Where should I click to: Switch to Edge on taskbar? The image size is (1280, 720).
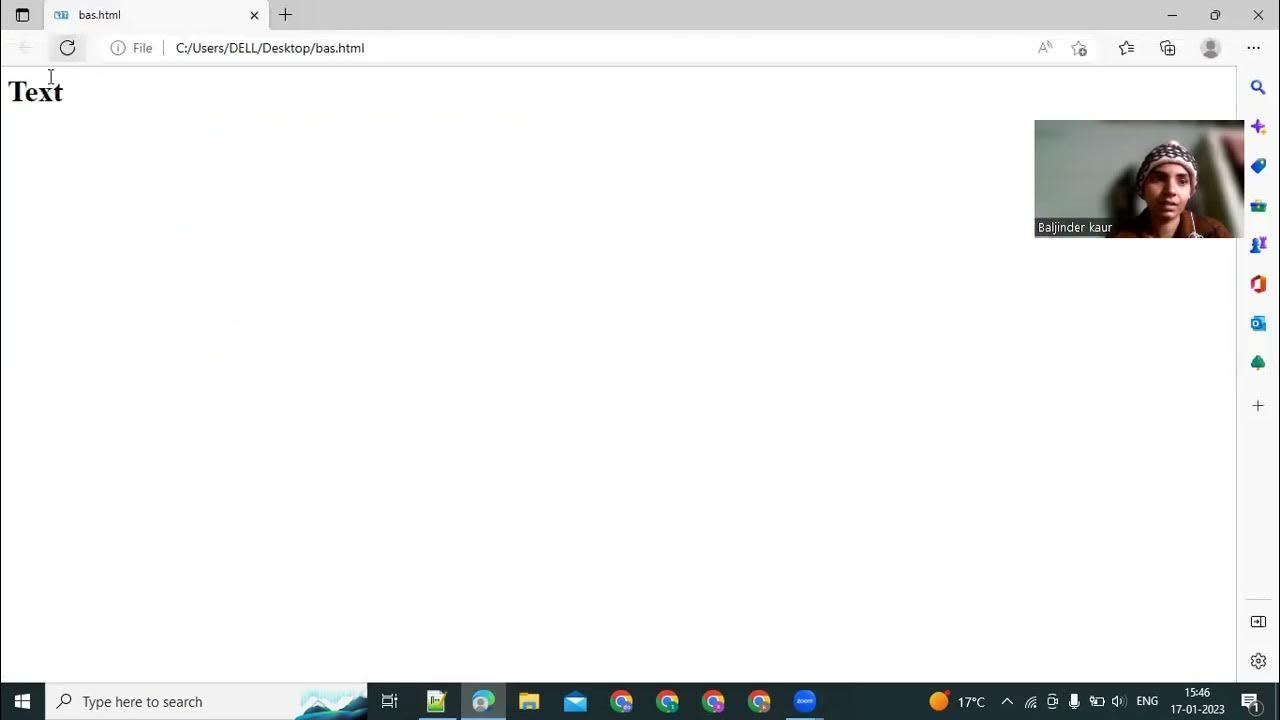pos(483,701)
